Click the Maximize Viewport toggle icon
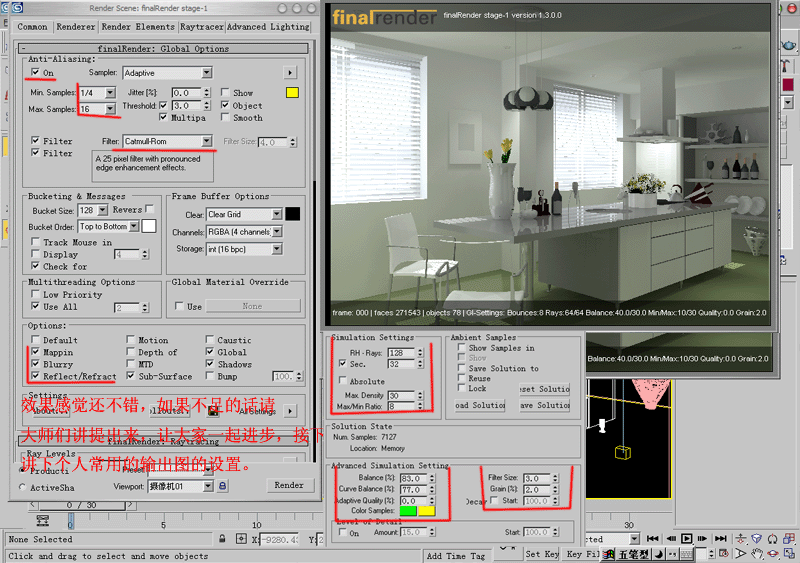Viewport: 800px width, 563px height. click(789, 553)
